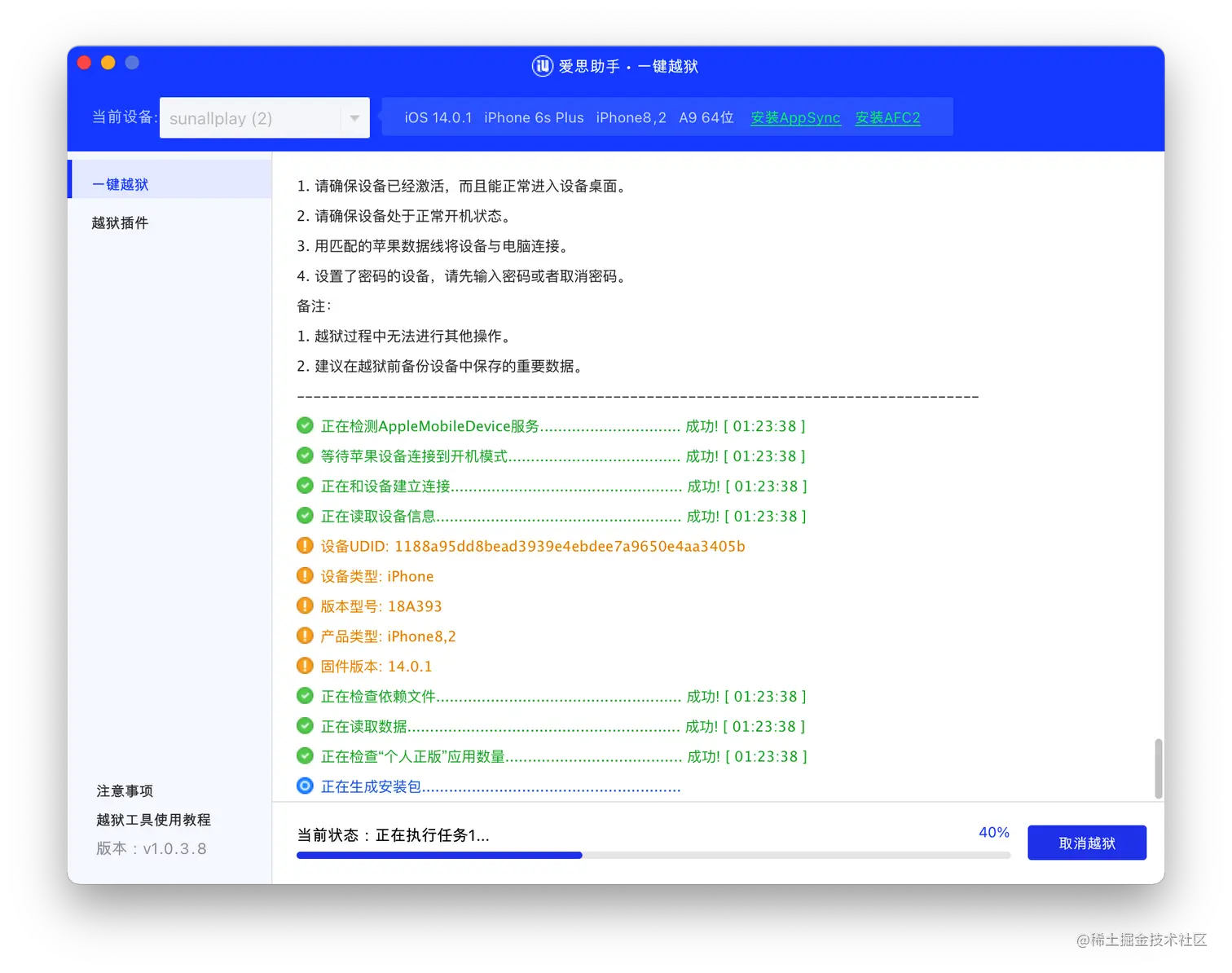The width and height of the screenshot is (1232, 973).
Task: Click orange warning icon beside 版本型号
Action: 305,605
